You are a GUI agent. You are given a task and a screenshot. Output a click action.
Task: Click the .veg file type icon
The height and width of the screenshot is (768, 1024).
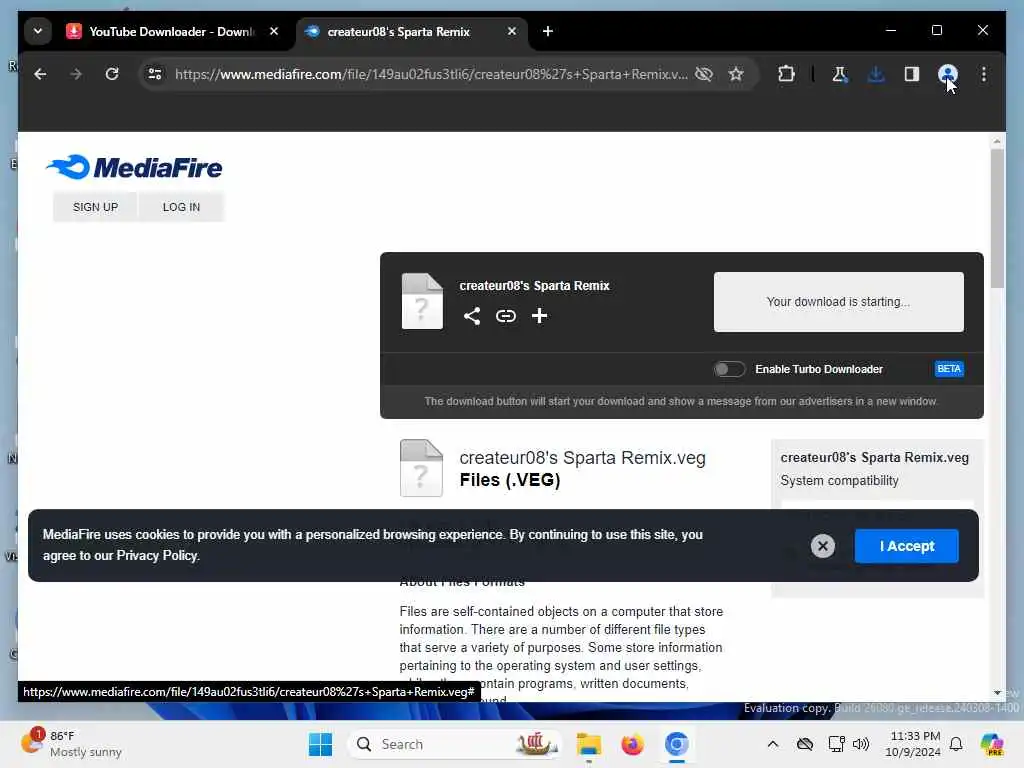pyautogui.click(x=421, y=468)
